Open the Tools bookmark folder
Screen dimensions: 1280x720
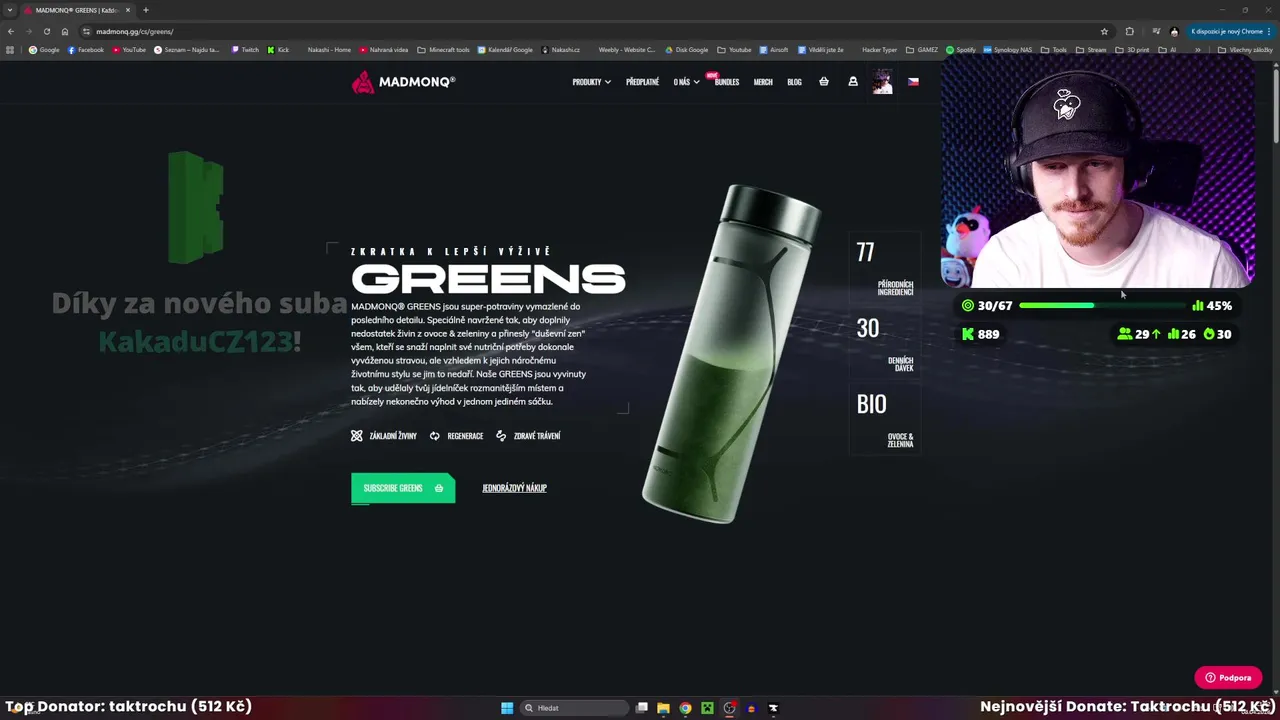pyautogui.click(x=1054, y=49)
